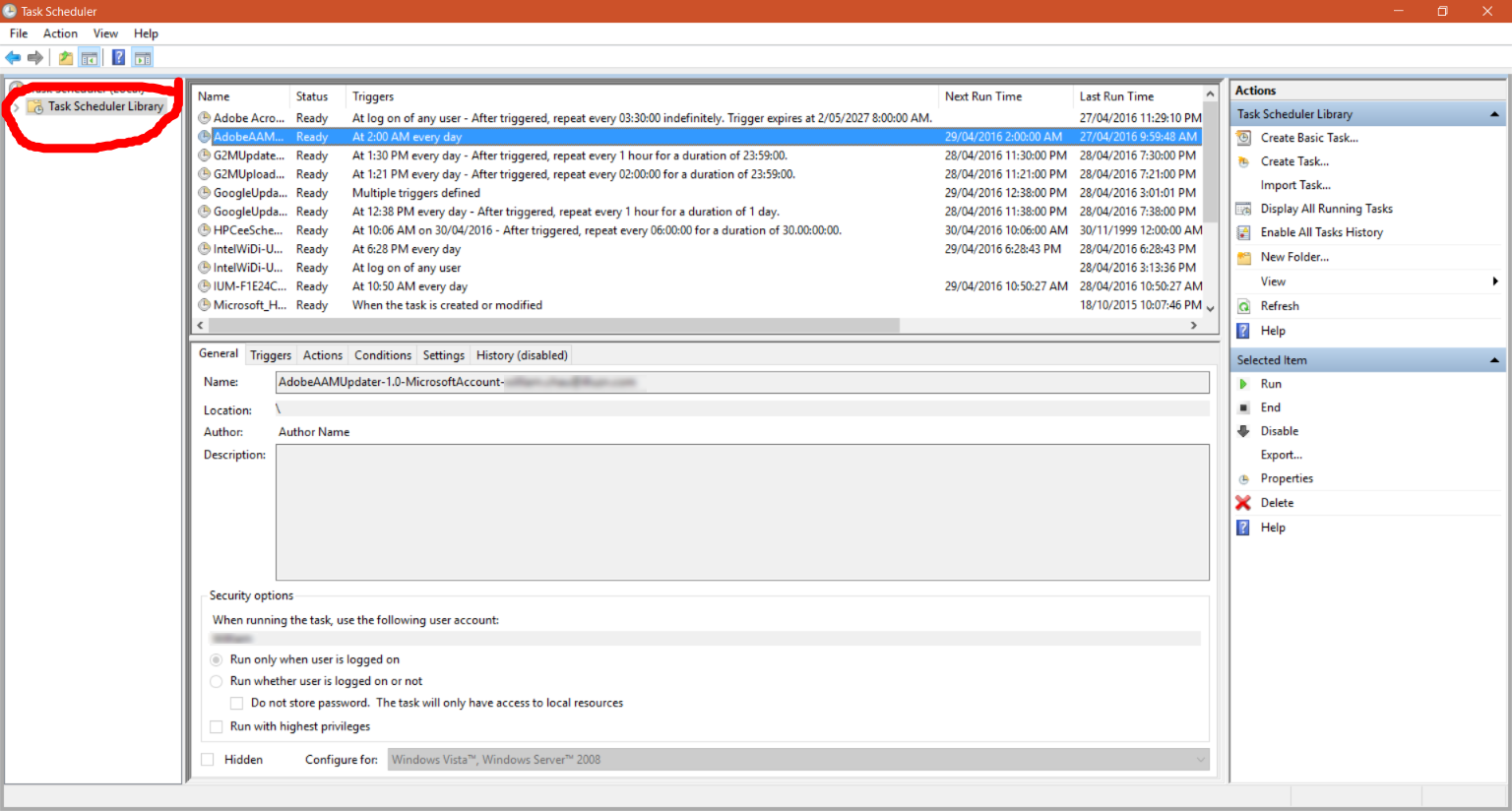The image size is (1512, 811).
Task: Select the 'G2MUpload...' task row
Action: click(x=699, y=174)
